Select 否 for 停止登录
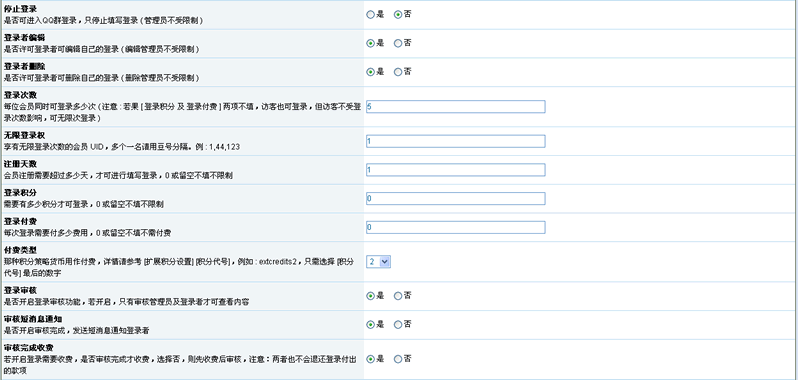This screenshot has height=380, width=798. [398, 15]
